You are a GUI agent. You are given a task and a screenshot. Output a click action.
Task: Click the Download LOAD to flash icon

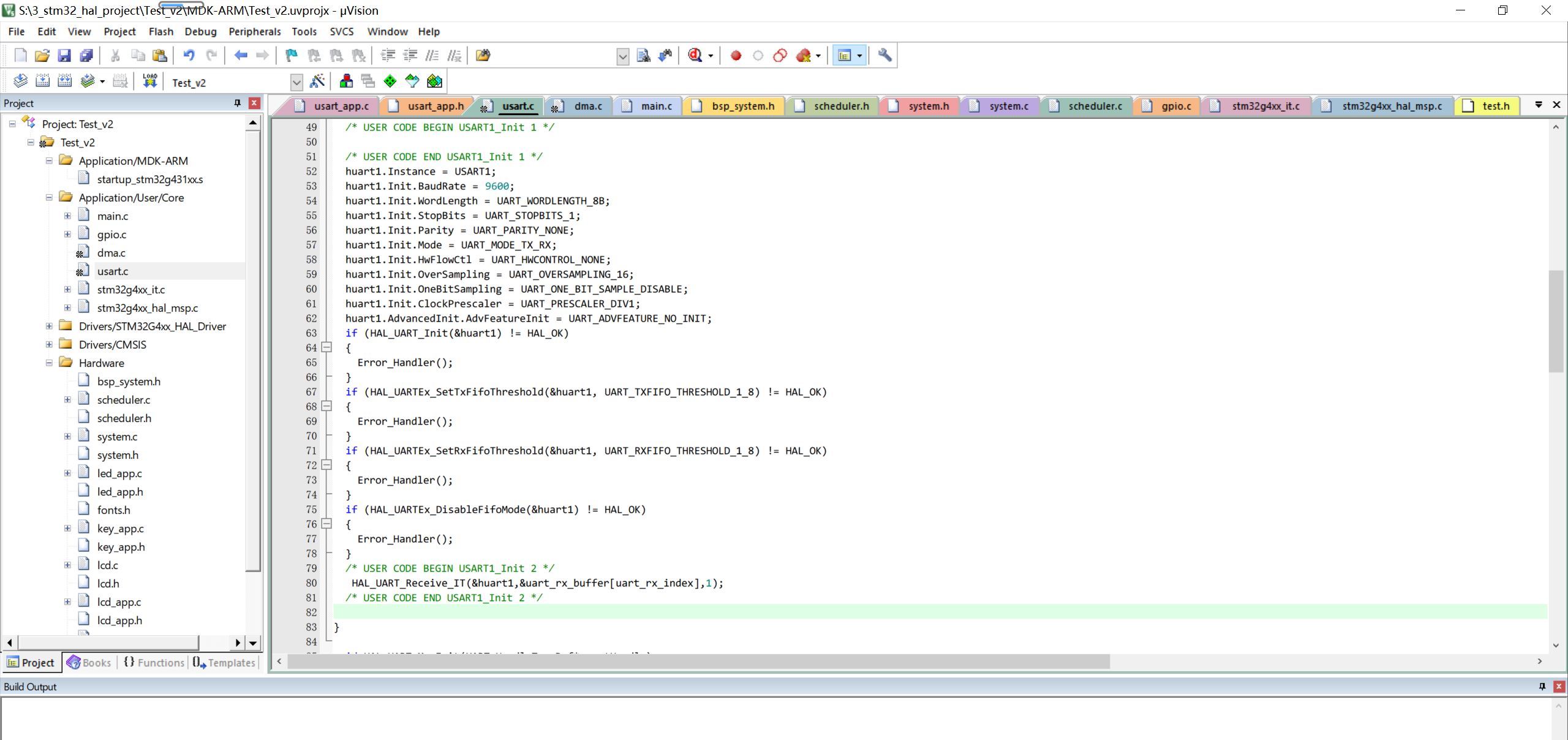150,81
